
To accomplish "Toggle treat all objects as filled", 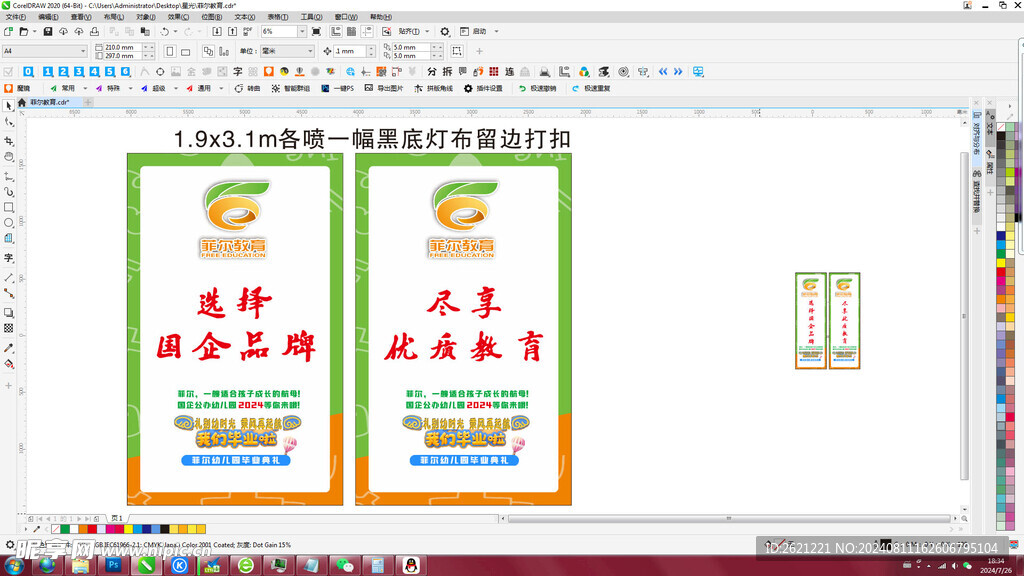I will [x=456, y=51].
